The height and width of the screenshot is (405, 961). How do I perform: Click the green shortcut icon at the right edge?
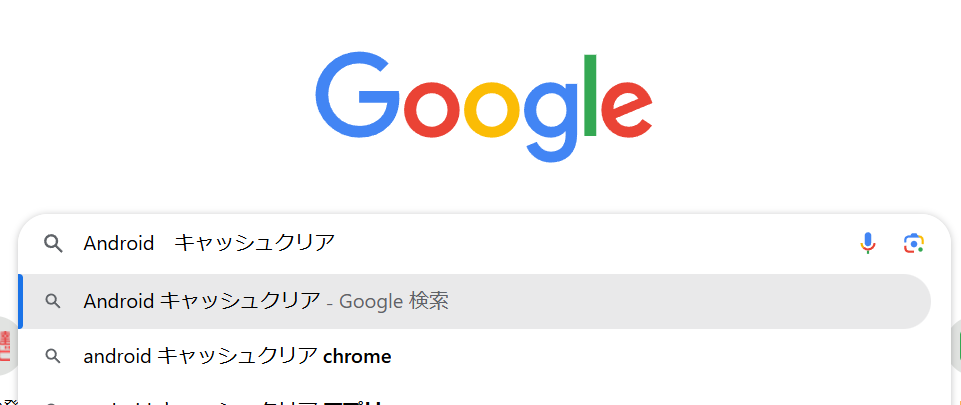pos(956,347)
